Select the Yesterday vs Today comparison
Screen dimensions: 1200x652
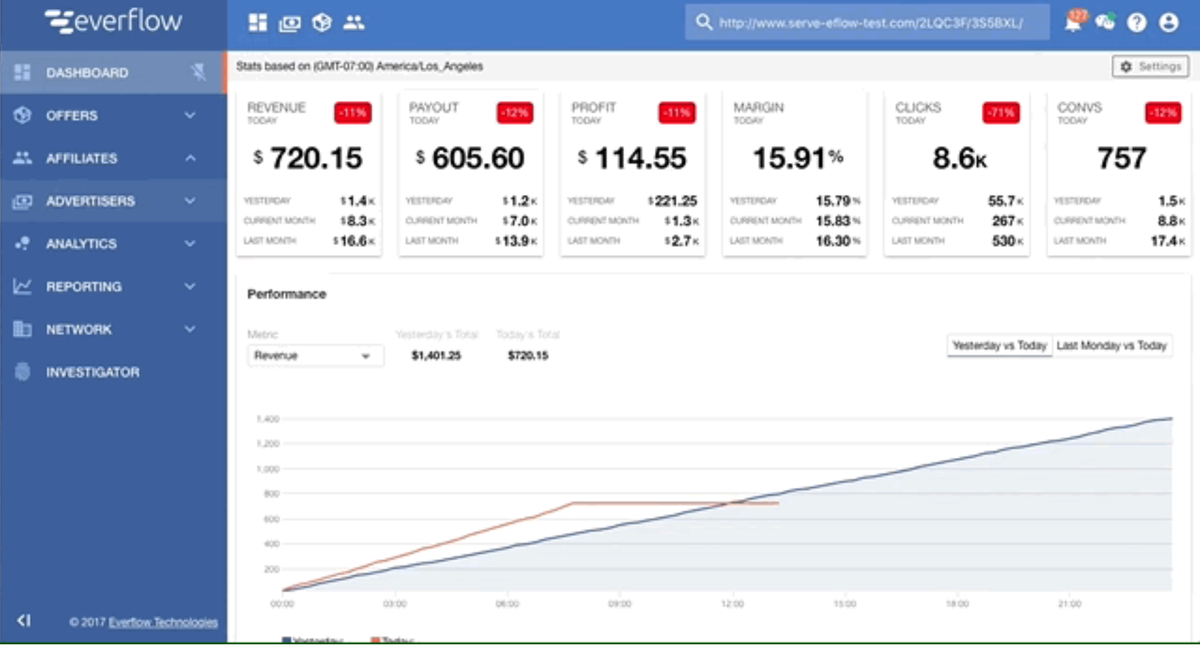pos(1000,345)
